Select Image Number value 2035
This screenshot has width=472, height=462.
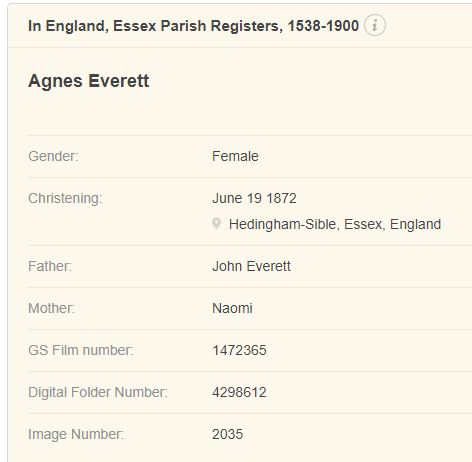pos(227,434)
